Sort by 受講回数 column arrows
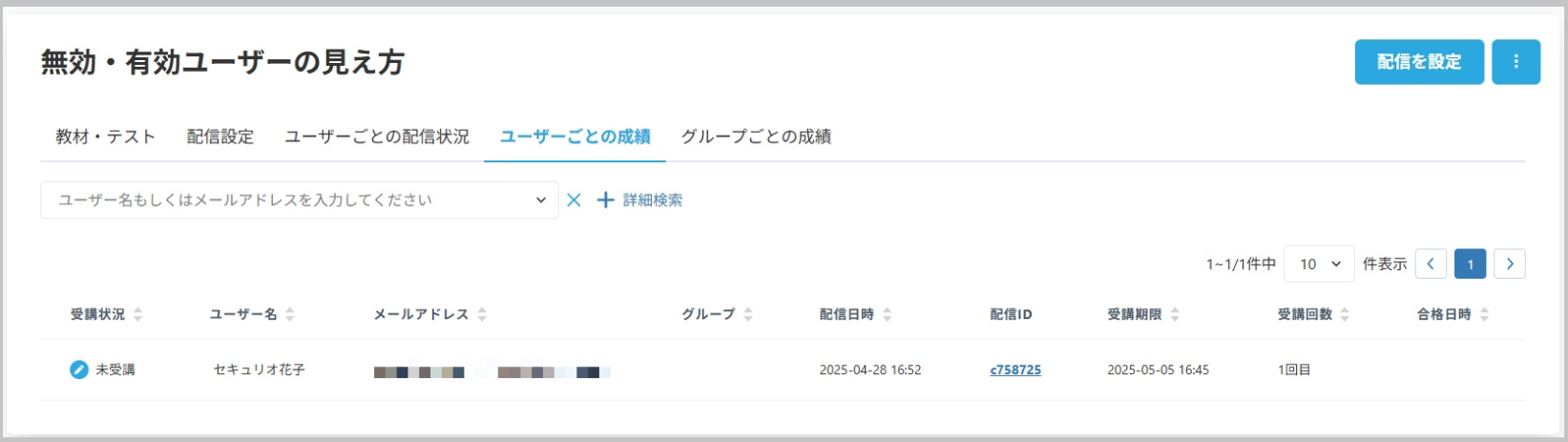 [x=1345, y=314]
